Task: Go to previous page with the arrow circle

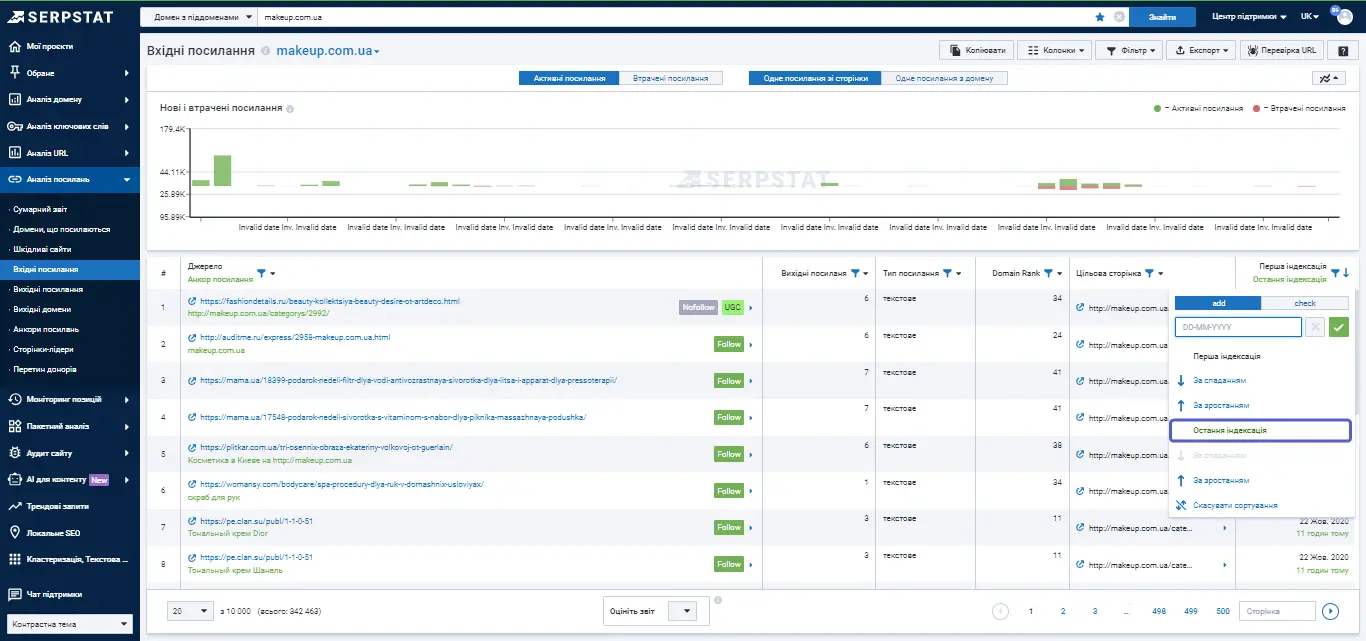Action: [1000, 611]
